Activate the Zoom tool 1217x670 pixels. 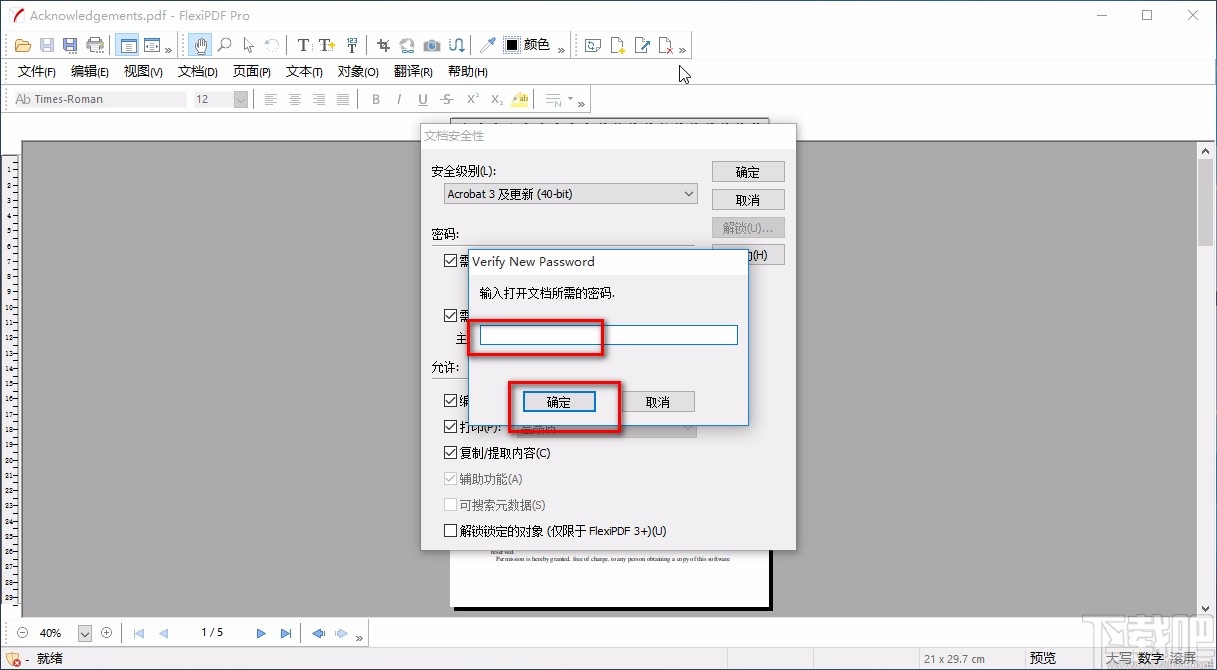[225, 44]
